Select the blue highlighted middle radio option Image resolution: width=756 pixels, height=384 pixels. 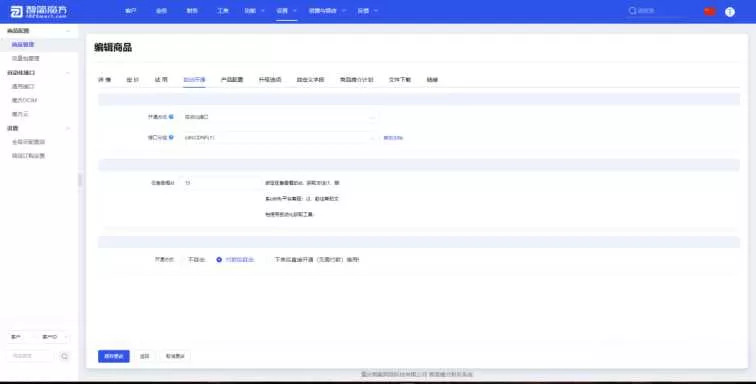pos(235,260)
